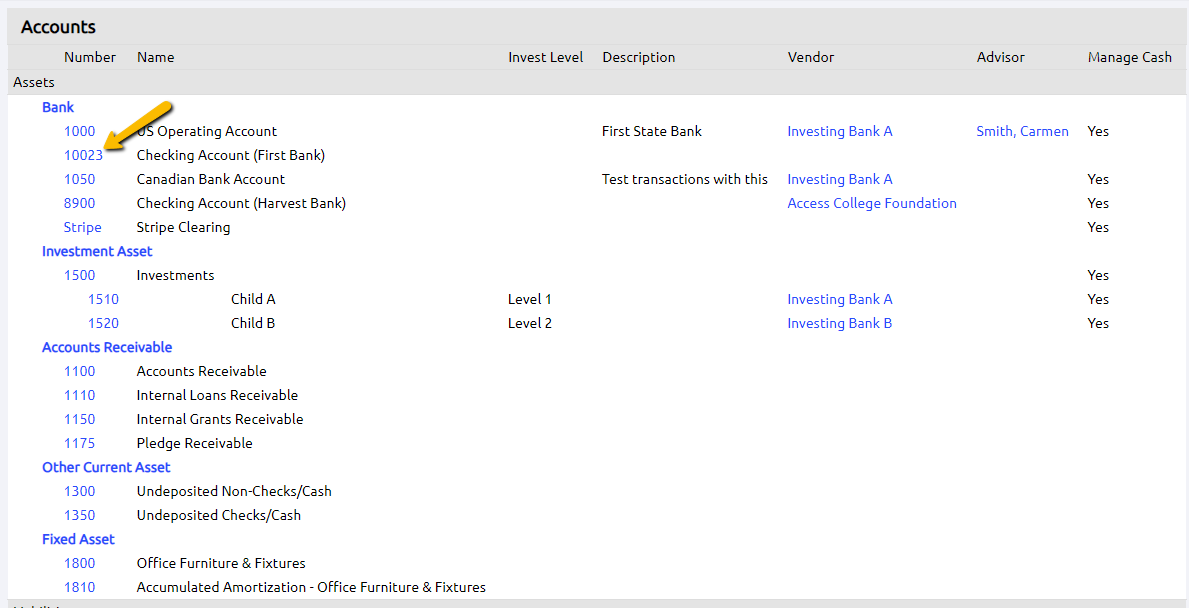
Task: Open the Stripe Clearing account
Action: [82, 227]
